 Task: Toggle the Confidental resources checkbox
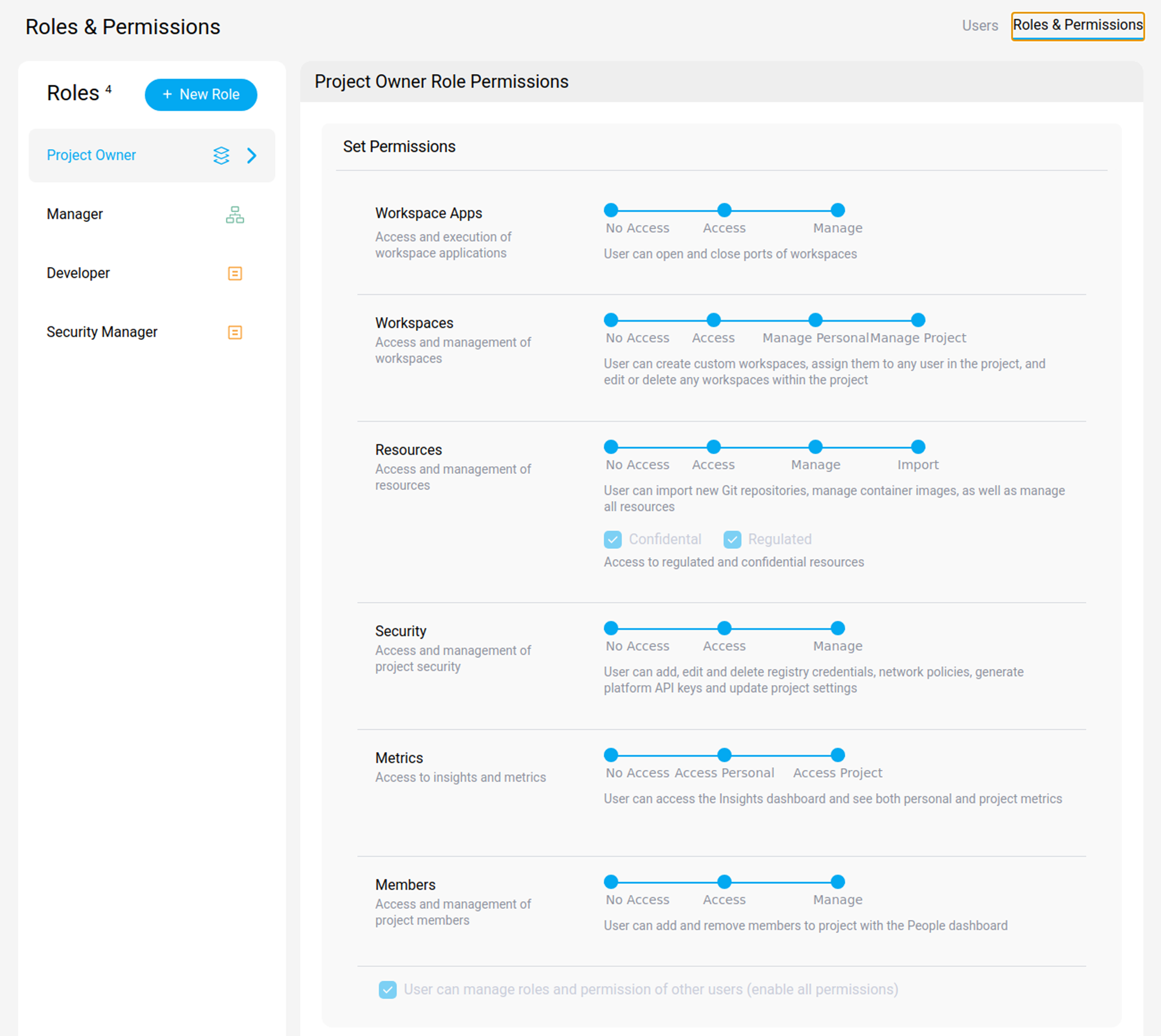[x=612, y=539]
